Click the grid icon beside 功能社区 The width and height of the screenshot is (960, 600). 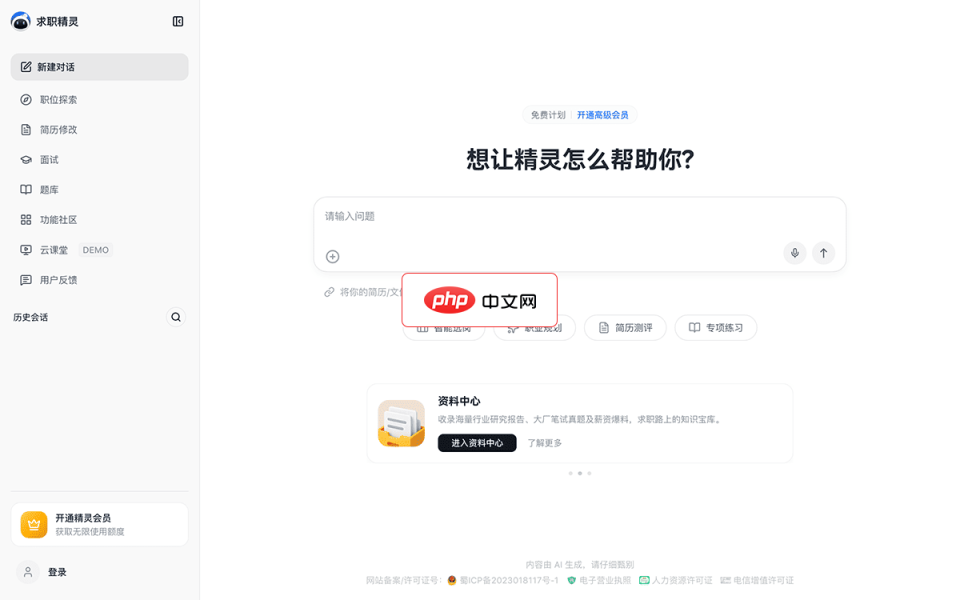[26, 219]
